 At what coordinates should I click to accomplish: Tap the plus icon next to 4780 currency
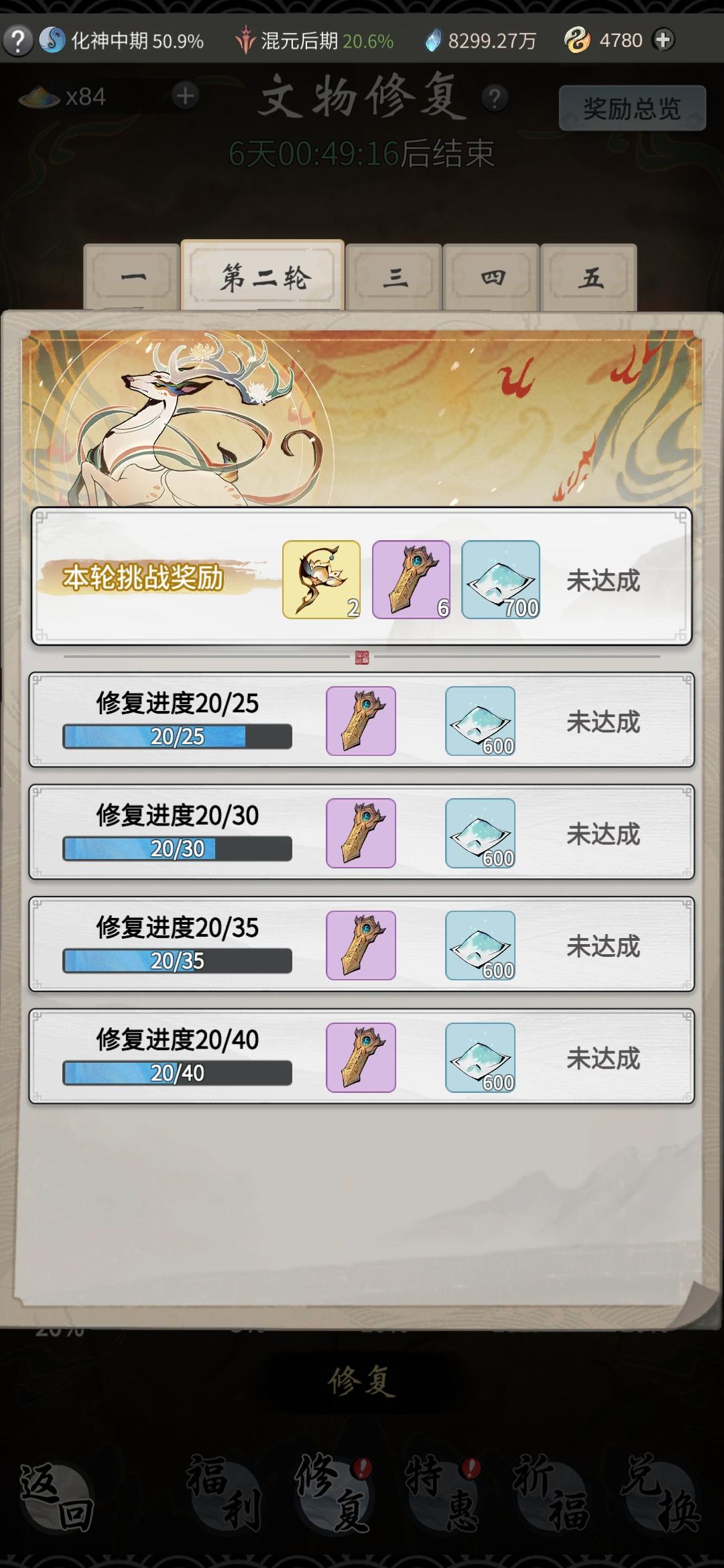pos(663,40)
